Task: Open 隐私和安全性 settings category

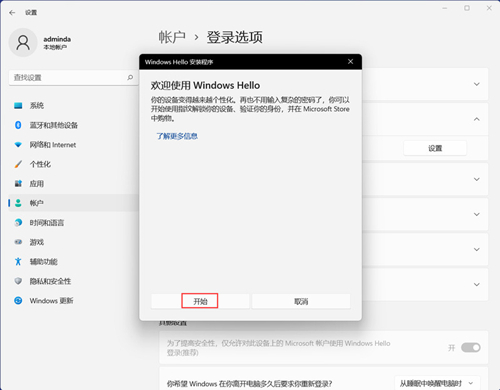Action: click(x=73, y=281)
